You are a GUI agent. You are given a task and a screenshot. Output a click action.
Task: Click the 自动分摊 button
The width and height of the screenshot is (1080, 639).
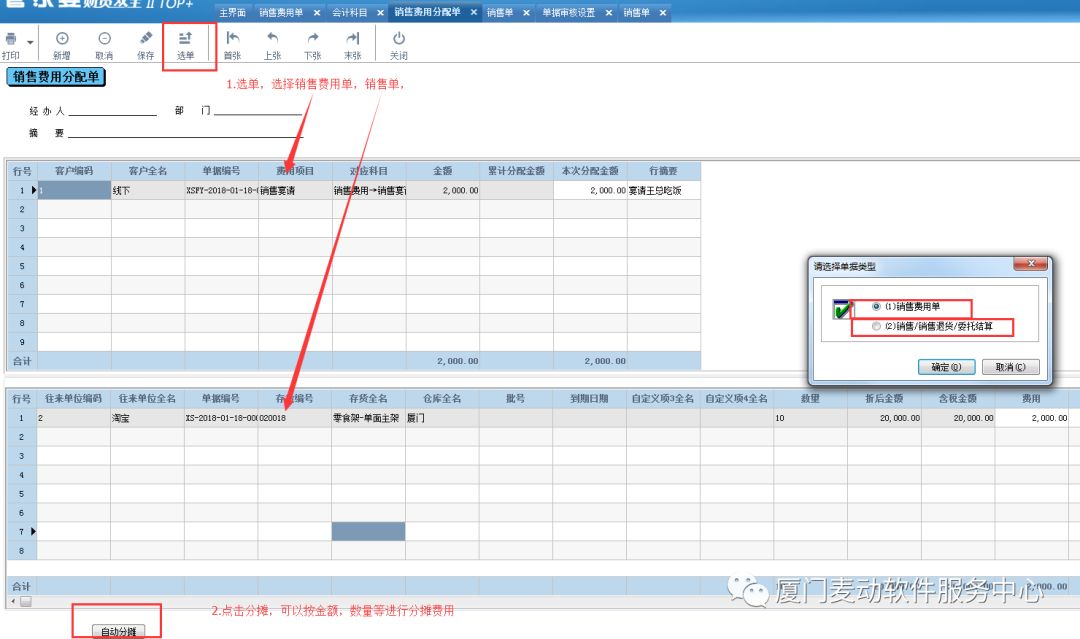tap(118, 632)
